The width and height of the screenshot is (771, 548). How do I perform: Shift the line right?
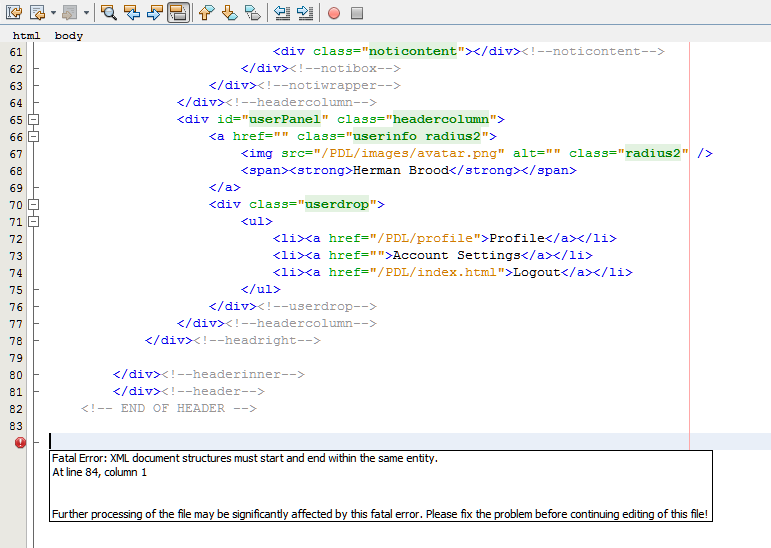click(305, 13)
